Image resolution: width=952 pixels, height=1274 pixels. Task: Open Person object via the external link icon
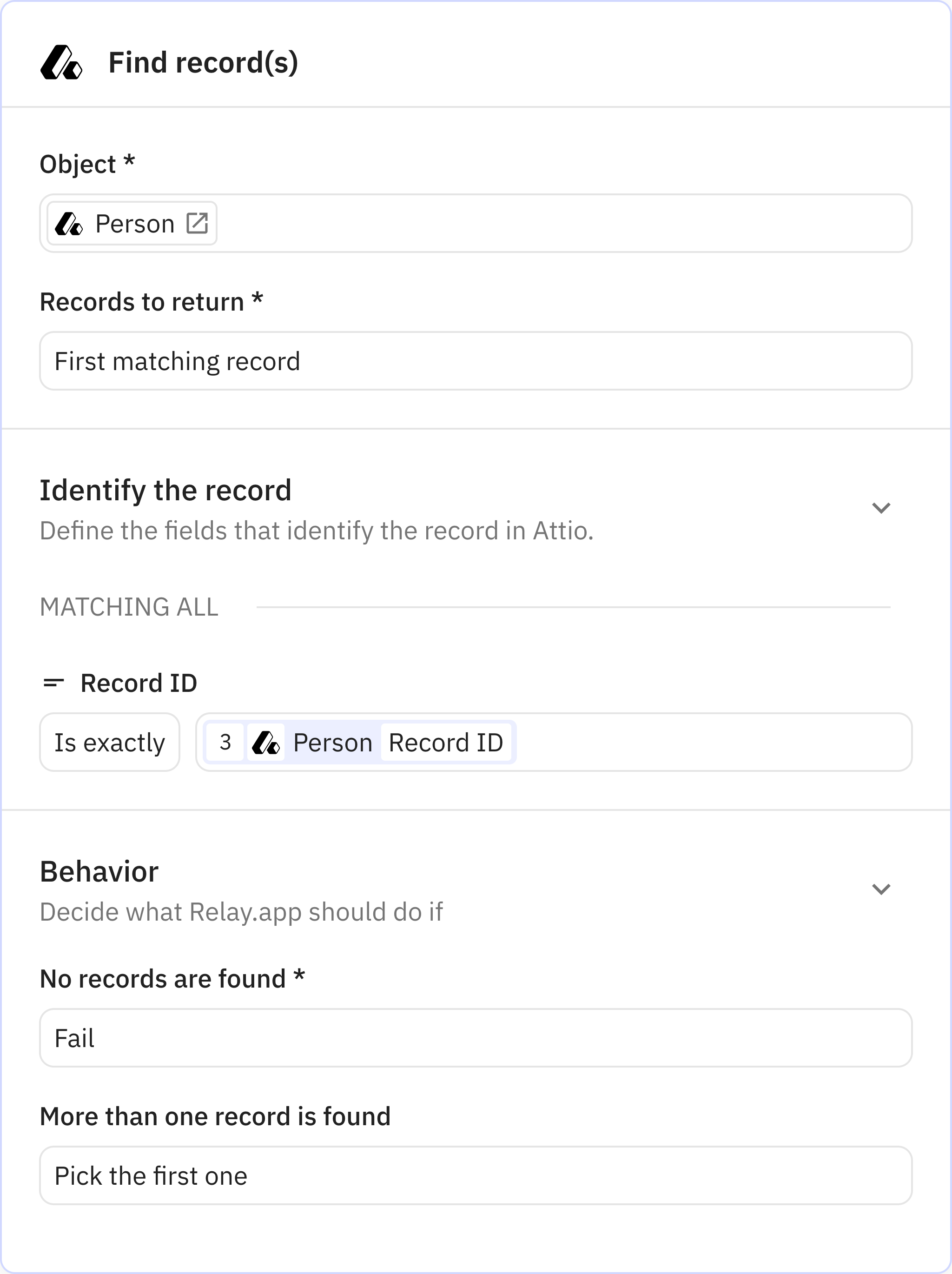198,224
